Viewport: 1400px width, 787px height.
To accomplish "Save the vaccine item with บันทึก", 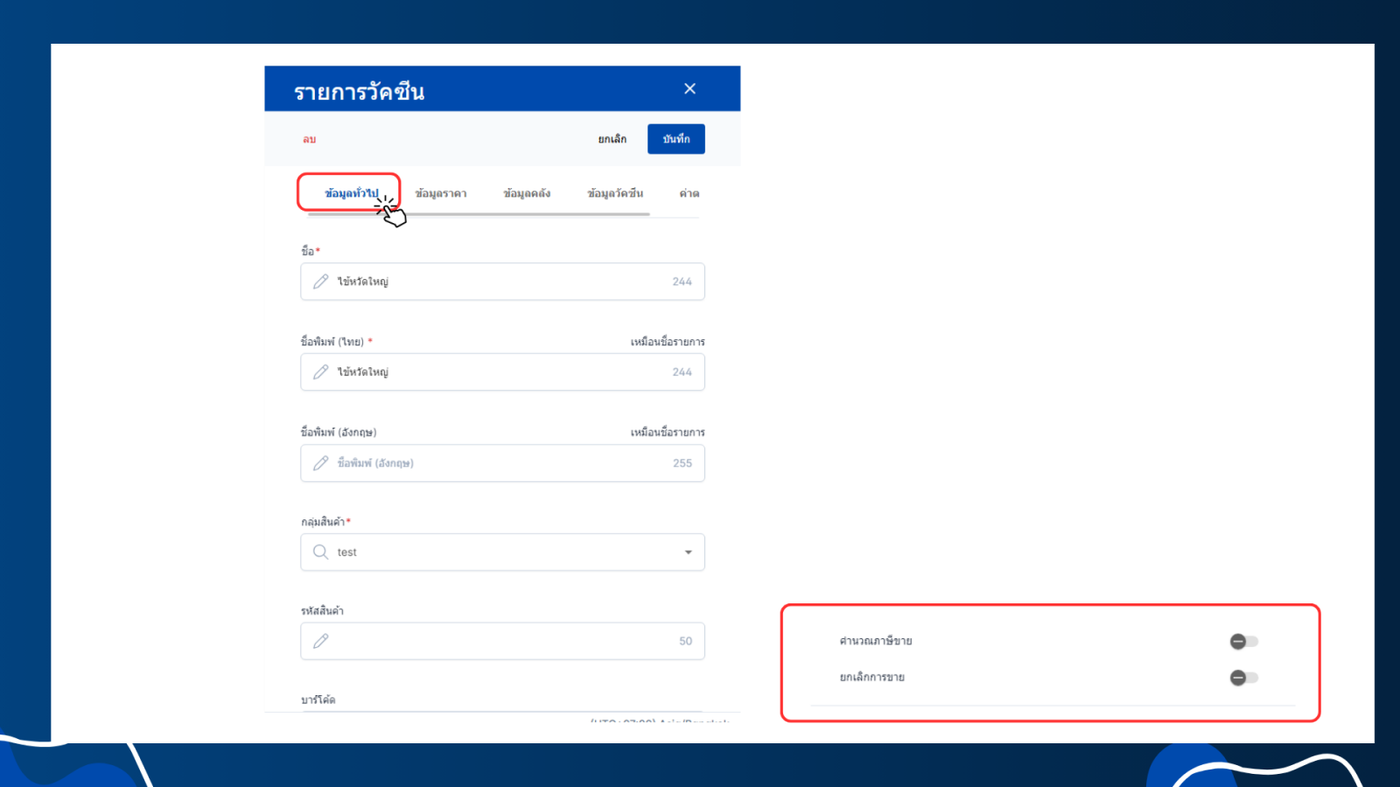I will [x=676, y=139].
